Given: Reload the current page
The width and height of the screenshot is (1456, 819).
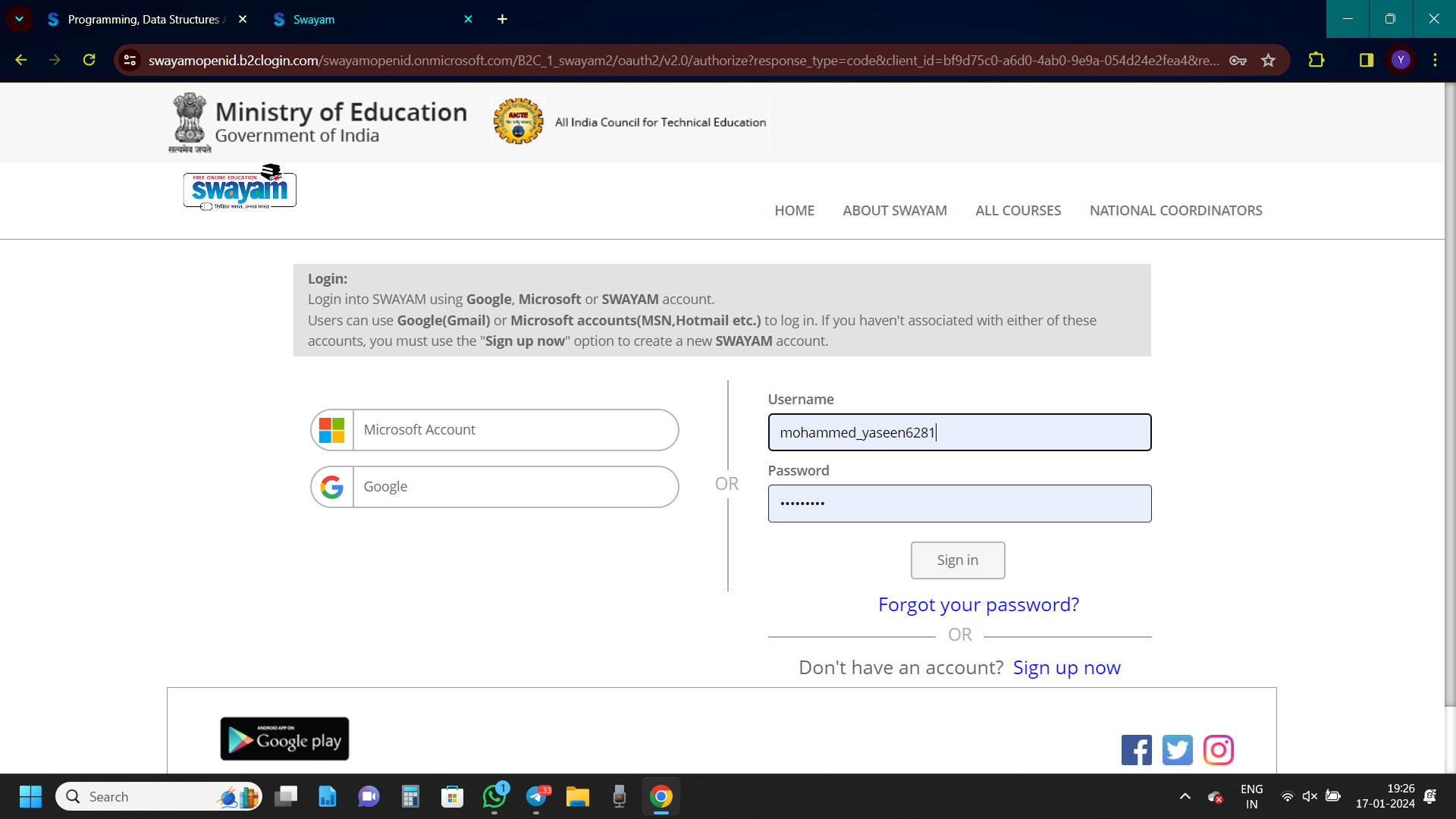Looking at the screenshot, I should [89, 60].
